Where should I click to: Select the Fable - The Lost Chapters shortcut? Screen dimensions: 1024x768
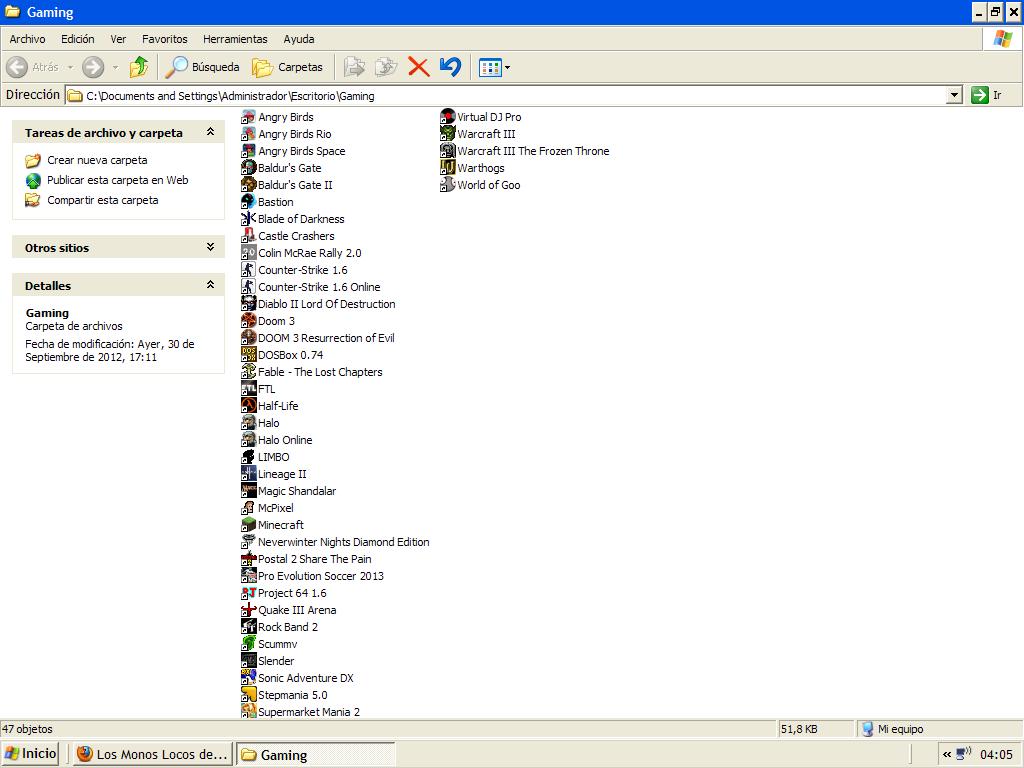(312, 372)
